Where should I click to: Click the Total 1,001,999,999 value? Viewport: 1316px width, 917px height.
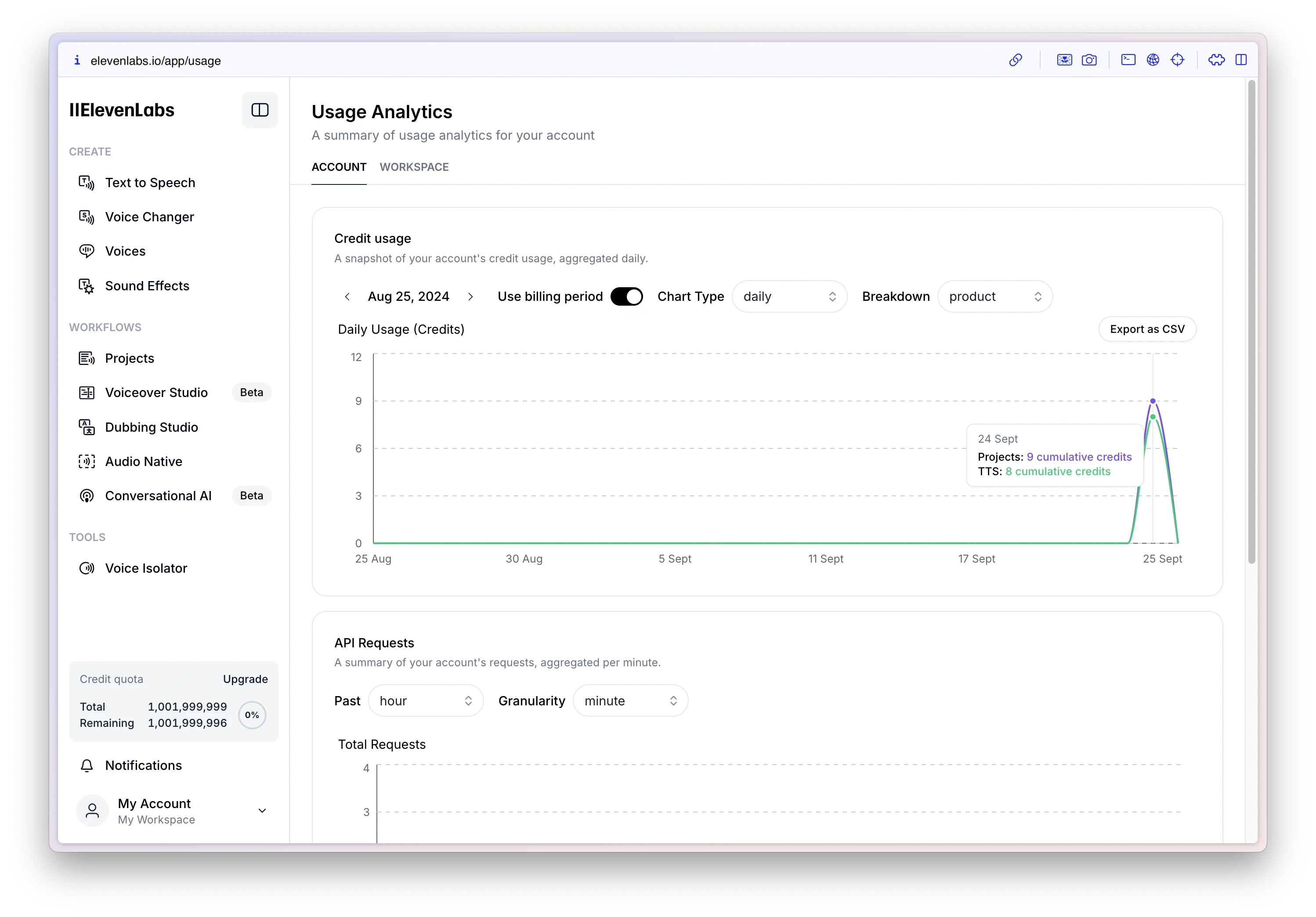(x=187, y=707)
